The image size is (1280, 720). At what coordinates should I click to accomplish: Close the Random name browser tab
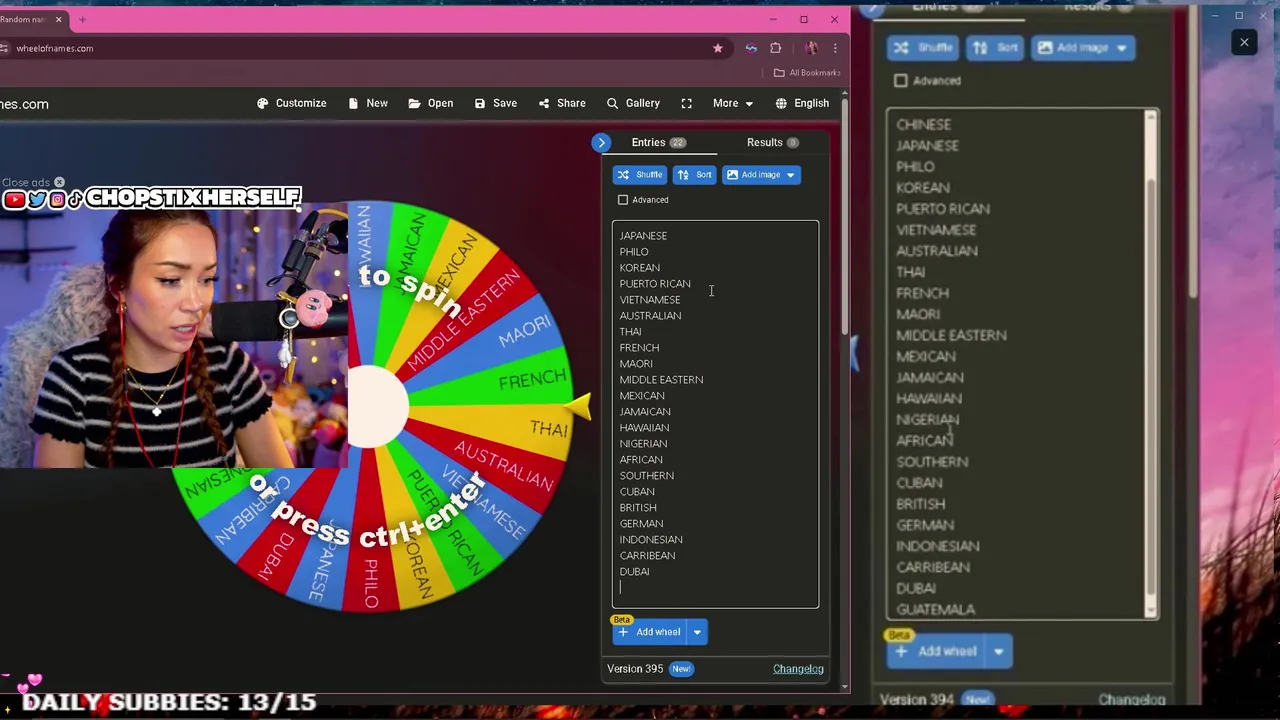click(58, 19)
